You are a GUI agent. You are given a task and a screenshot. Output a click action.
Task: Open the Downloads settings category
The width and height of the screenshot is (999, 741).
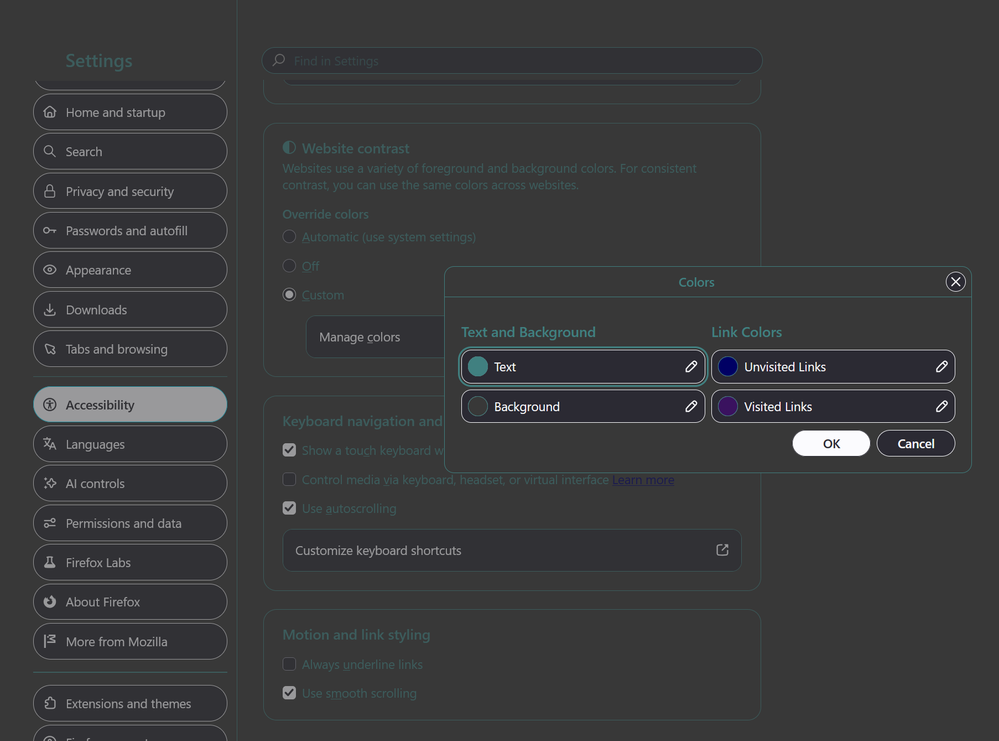point(130,310)
